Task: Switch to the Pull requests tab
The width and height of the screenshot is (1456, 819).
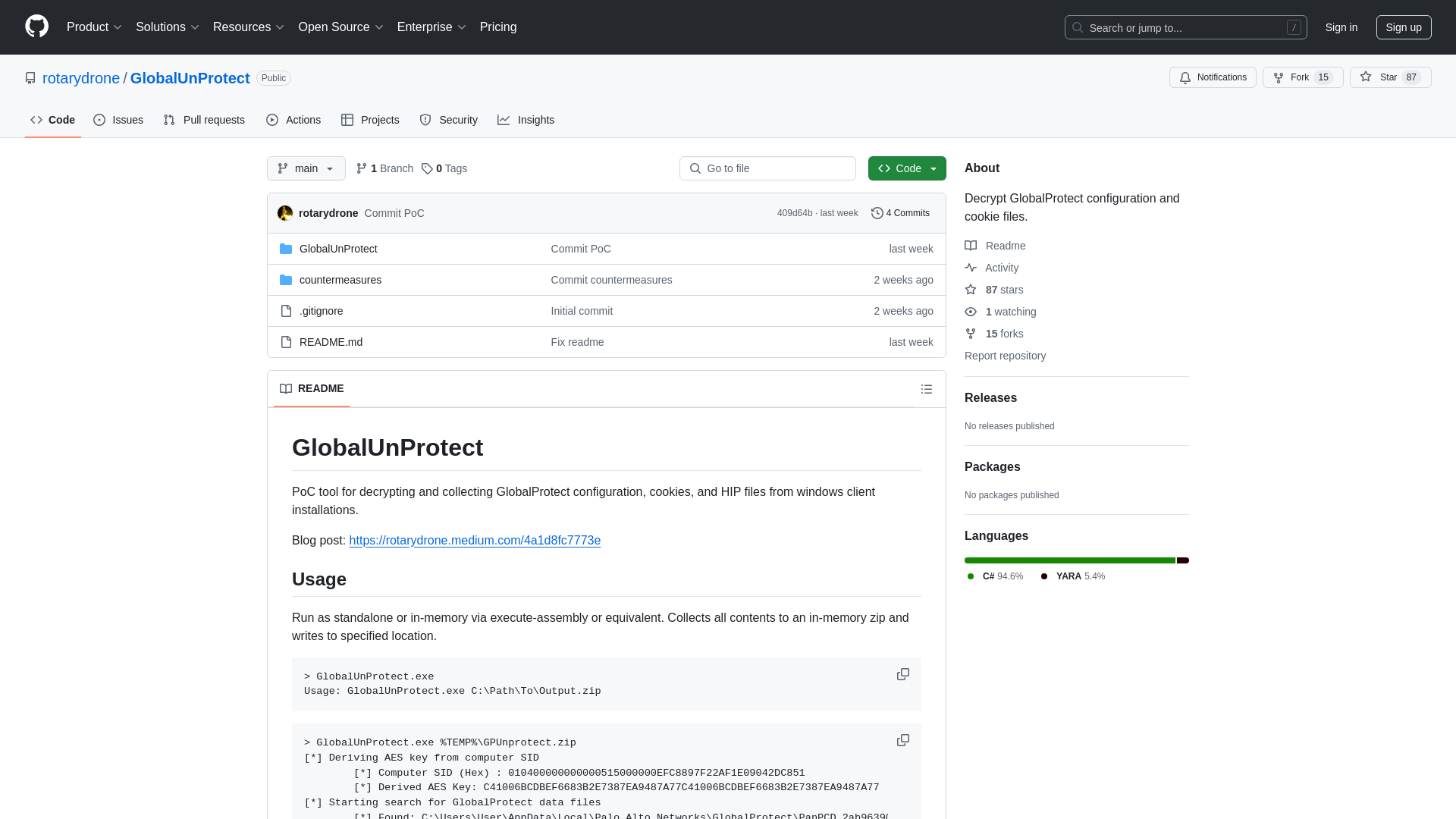Action: (x=204, y=120)
